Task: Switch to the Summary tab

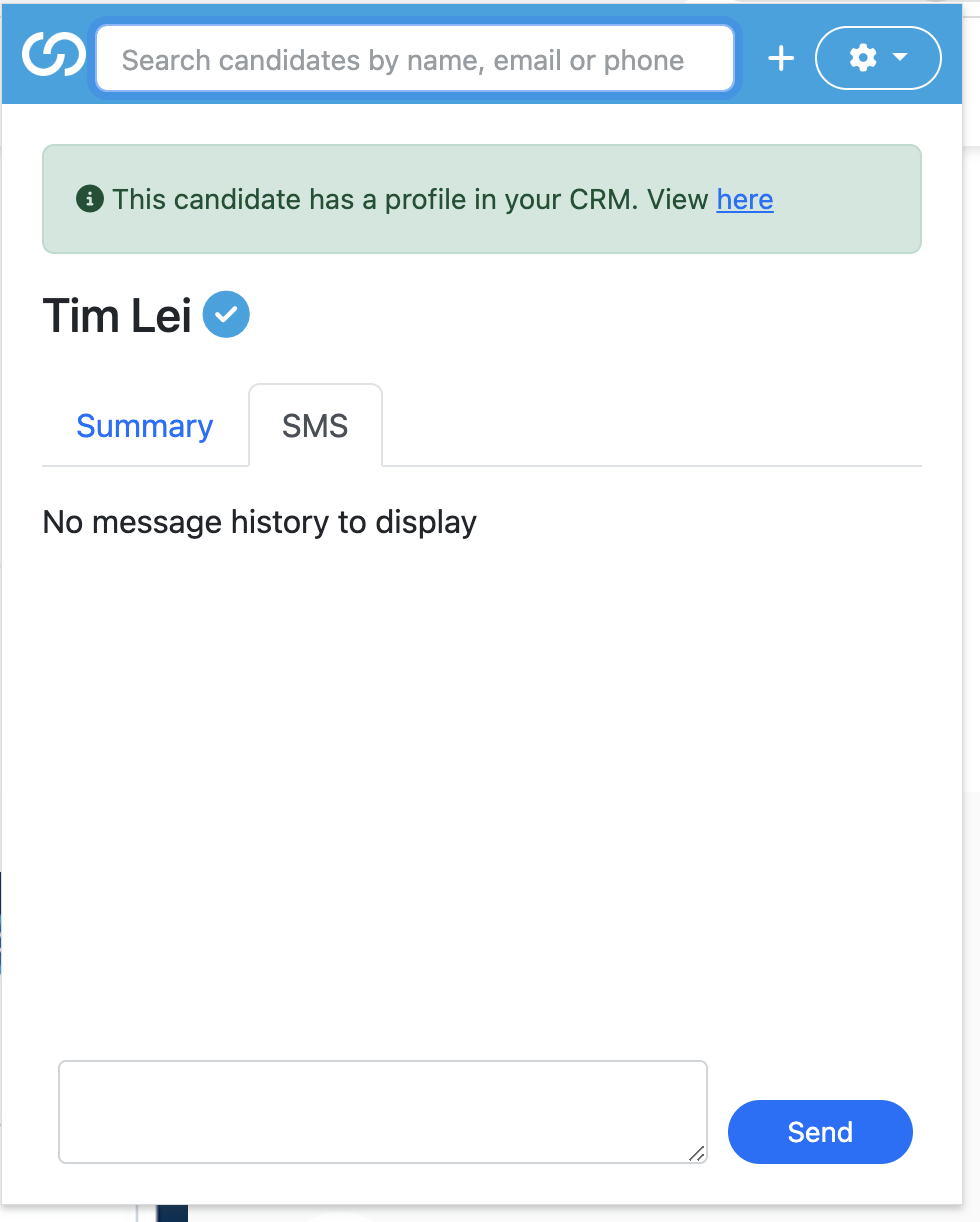Action: [x=145, y=426]
